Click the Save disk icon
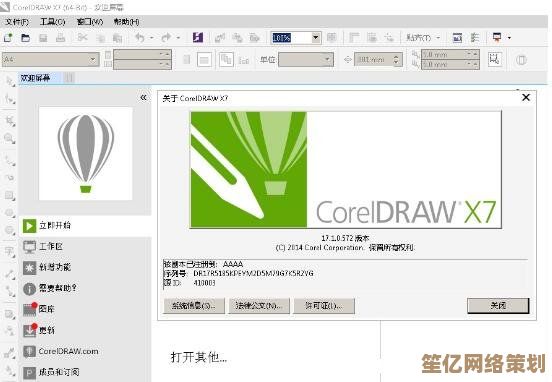 click(x=43, y=38)
